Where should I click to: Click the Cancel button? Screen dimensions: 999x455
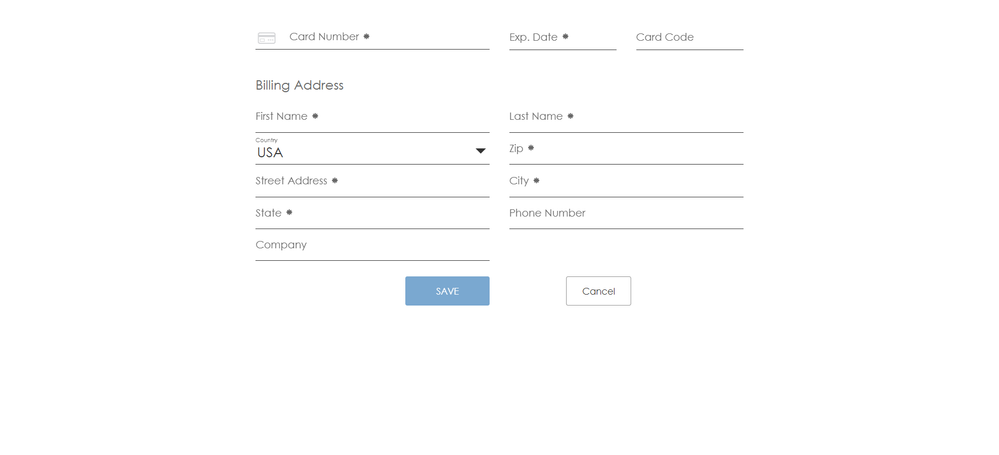point(598,291)
